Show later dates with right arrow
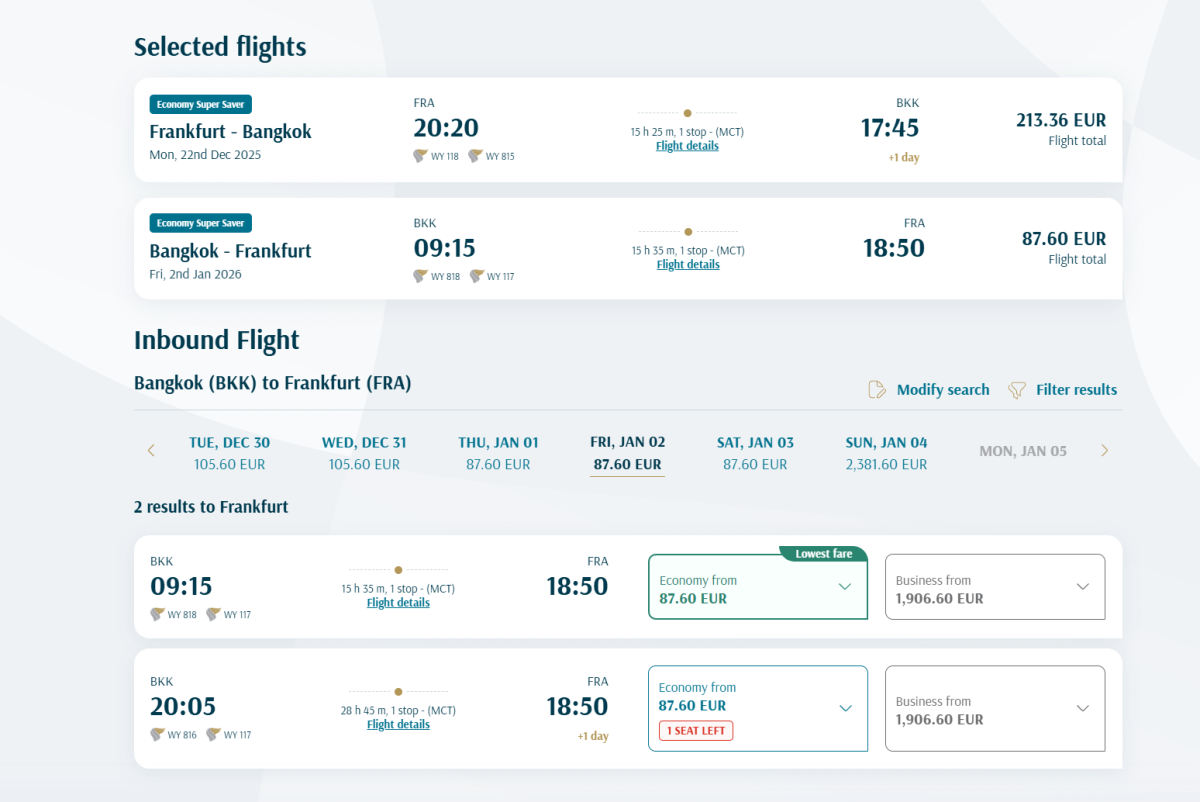The width and height of the screenshot is (1200, 802). pyautogui.click(x=1104, y=451)
